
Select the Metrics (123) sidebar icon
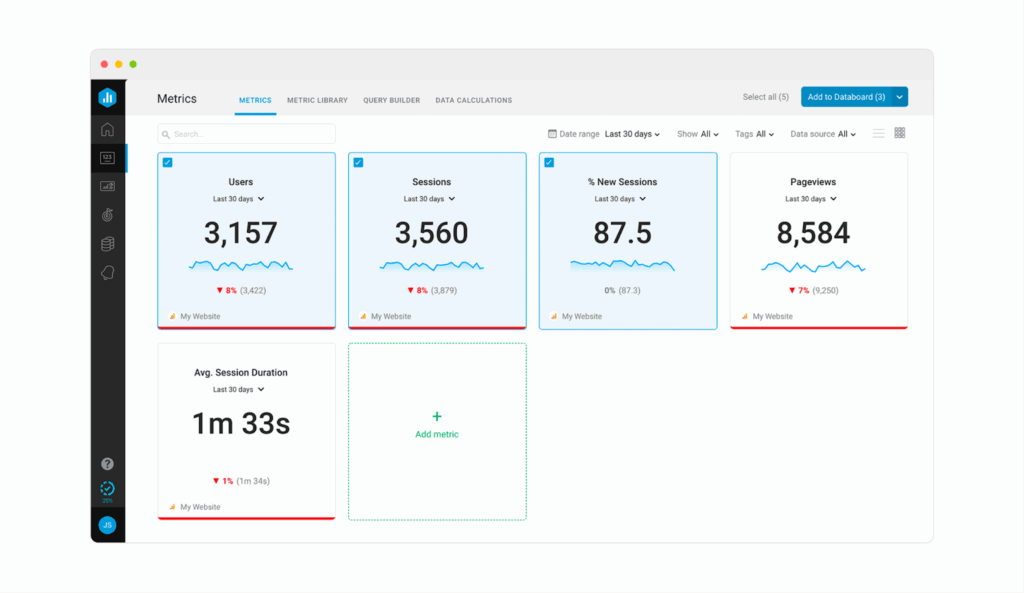108,157
